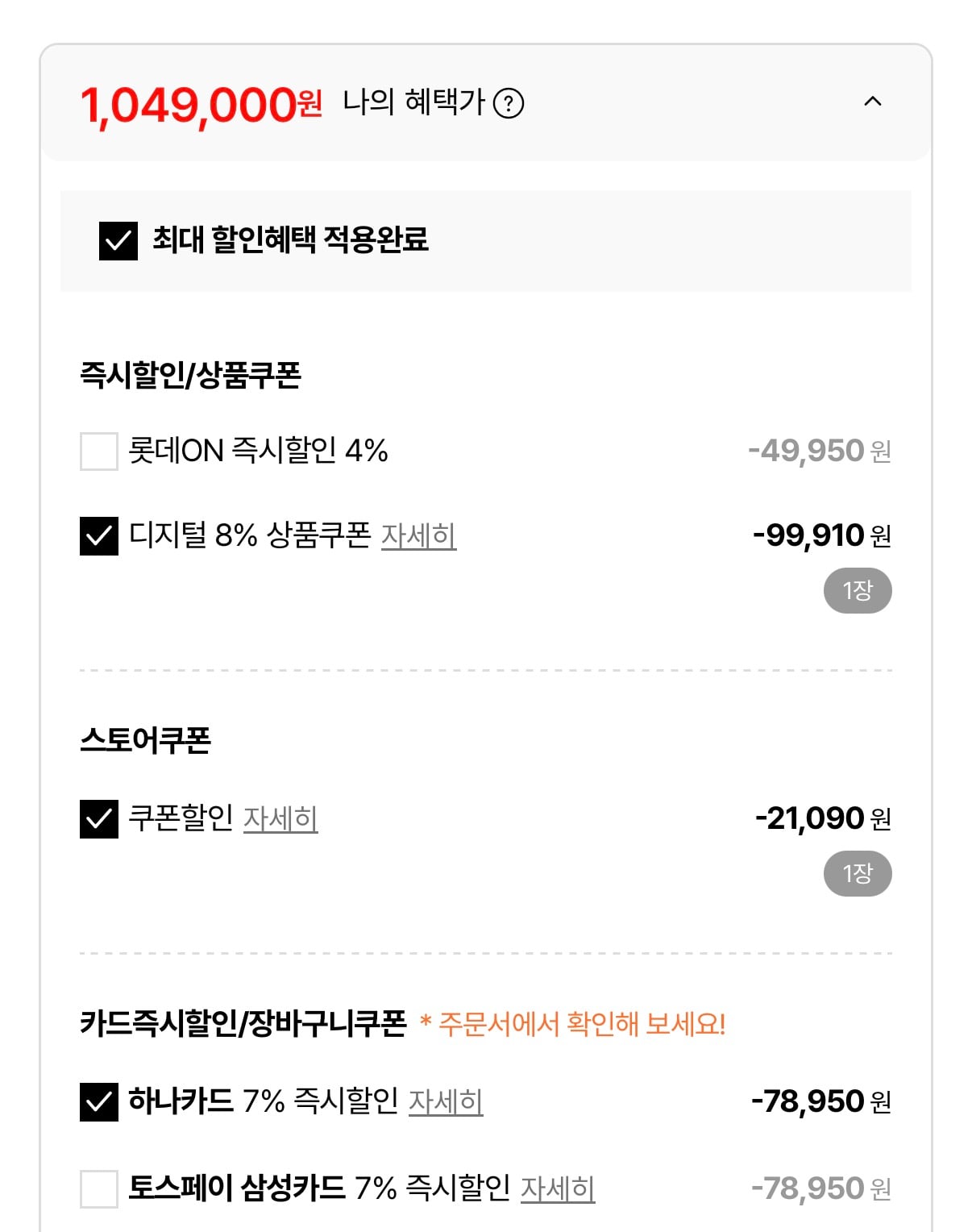Click the 하나카드 7% 즉시할인 label

264,1101
